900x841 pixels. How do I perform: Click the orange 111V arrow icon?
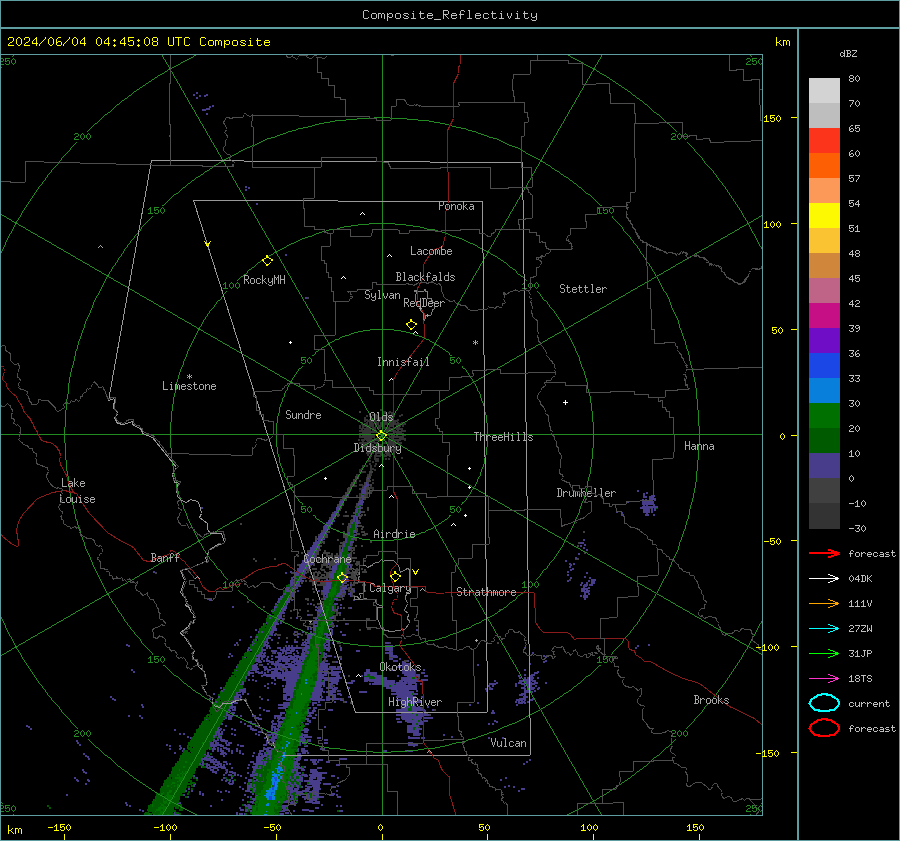824,603
